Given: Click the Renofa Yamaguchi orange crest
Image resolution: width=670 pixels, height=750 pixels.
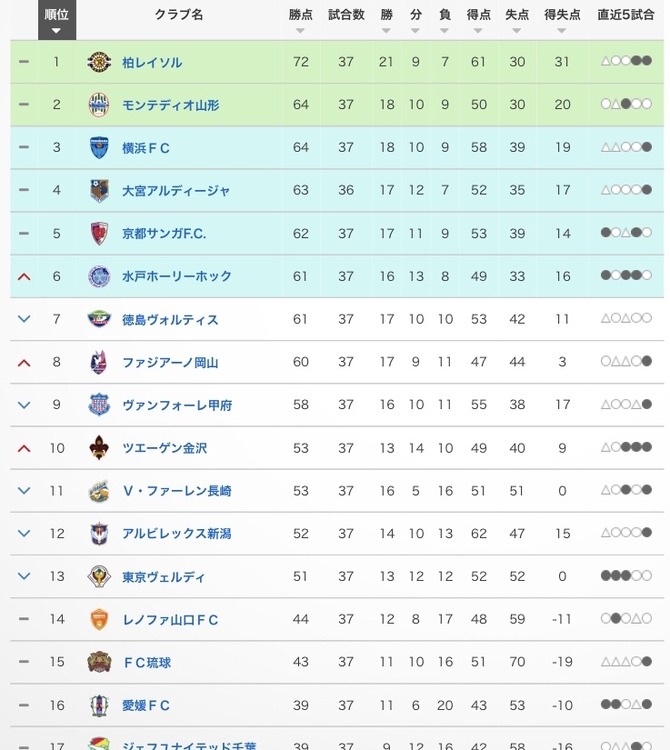Looking at the screenshot, I should pos(99,619).
